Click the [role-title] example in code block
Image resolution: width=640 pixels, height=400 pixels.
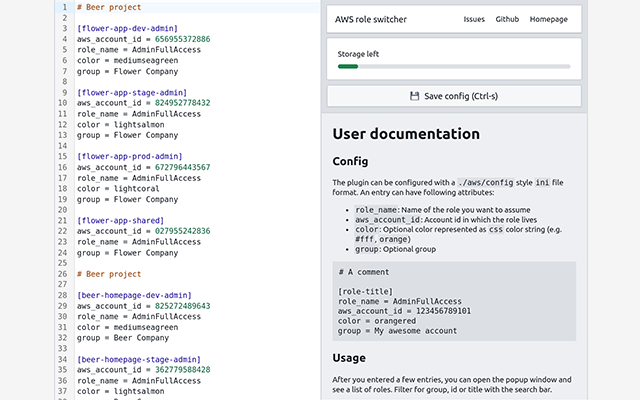tap(365, 291)
